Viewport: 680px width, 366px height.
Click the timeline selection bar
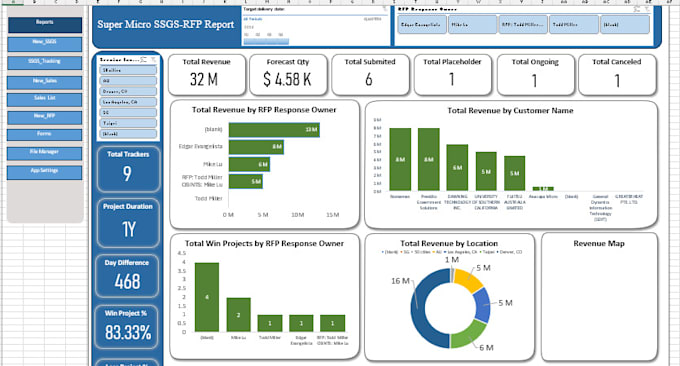pyautogui.click(x=266, y=41)
